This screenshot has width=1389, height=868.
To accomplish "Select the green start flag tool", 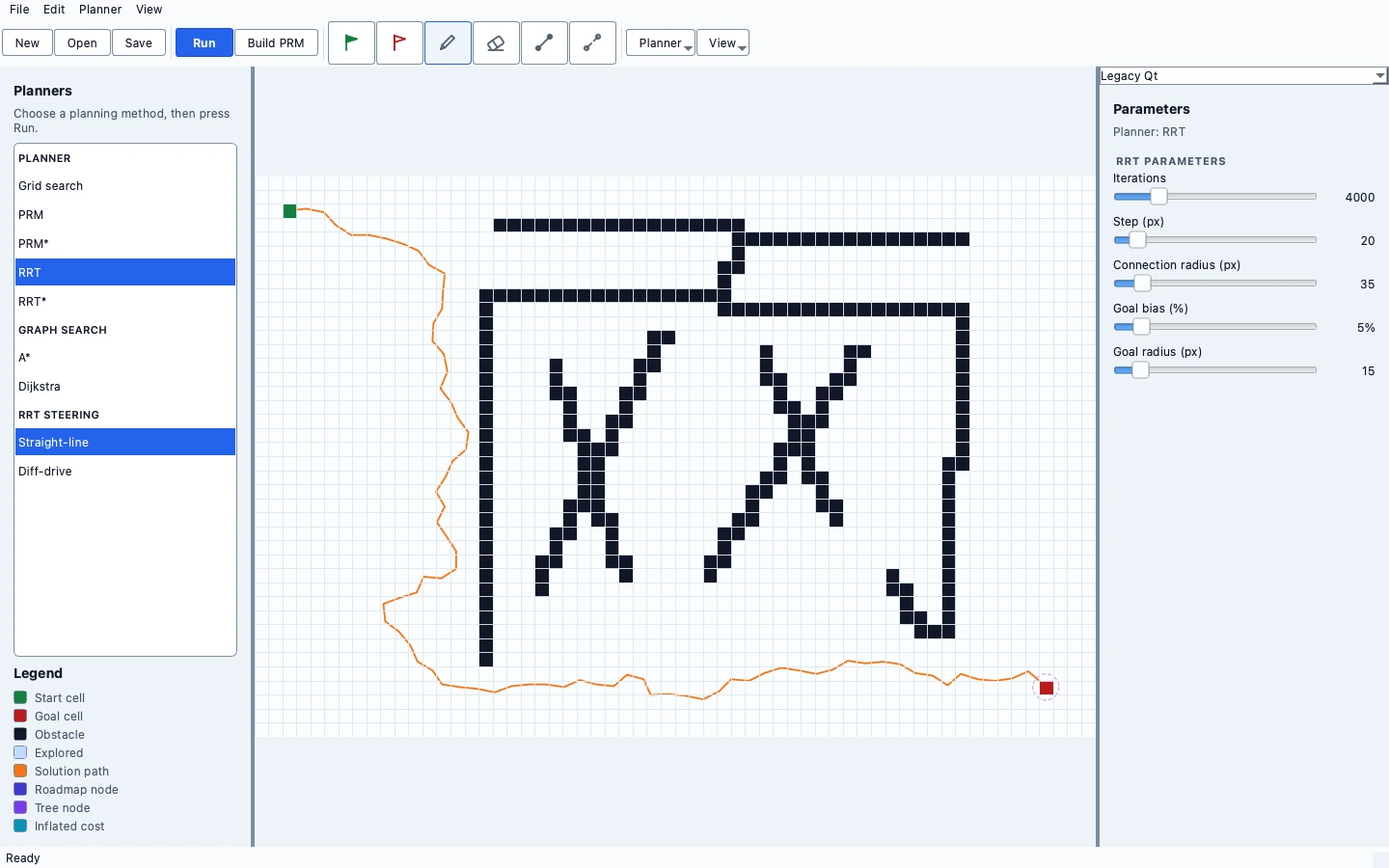I will [x=351, y=42].
